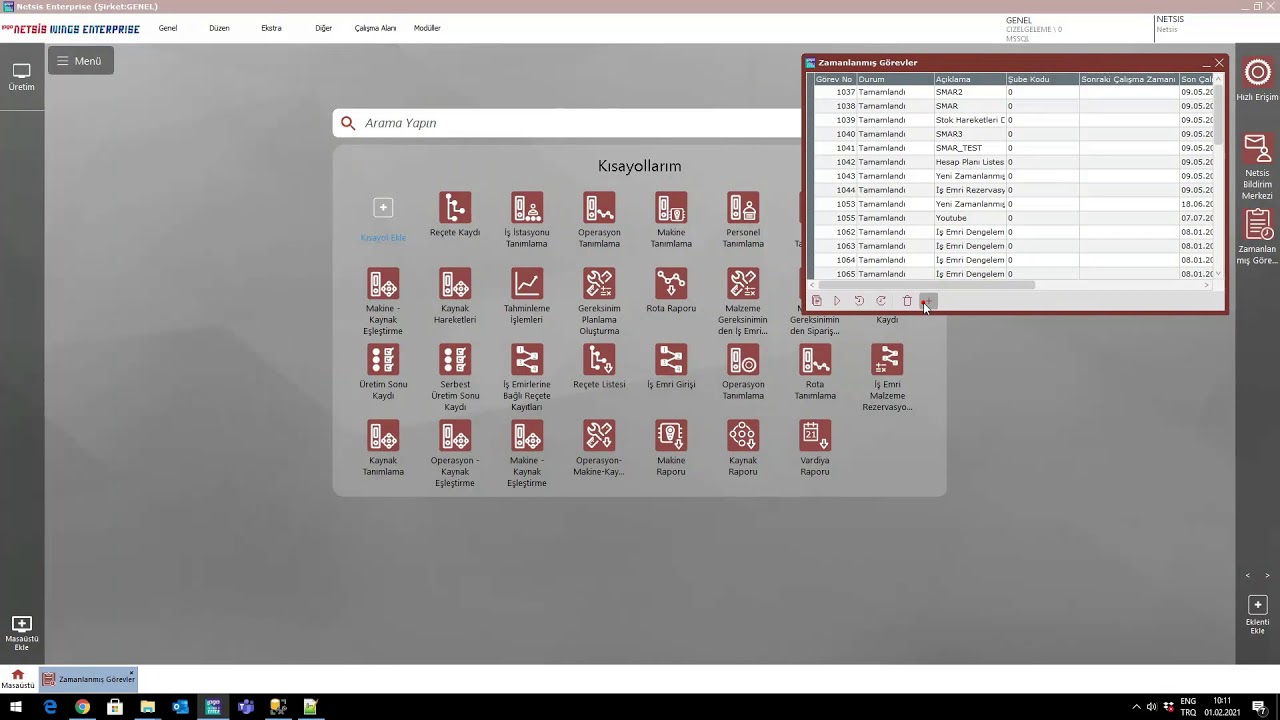Screen dimensions: 1280x720
Task: Click the Arama Yapın search field
Action: pyautogui.click(x=567, y=123)
